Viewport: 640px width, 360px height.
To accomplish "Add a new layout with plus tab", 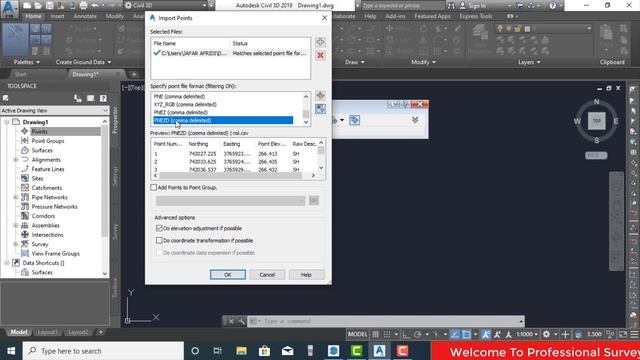I will point(100,332).
